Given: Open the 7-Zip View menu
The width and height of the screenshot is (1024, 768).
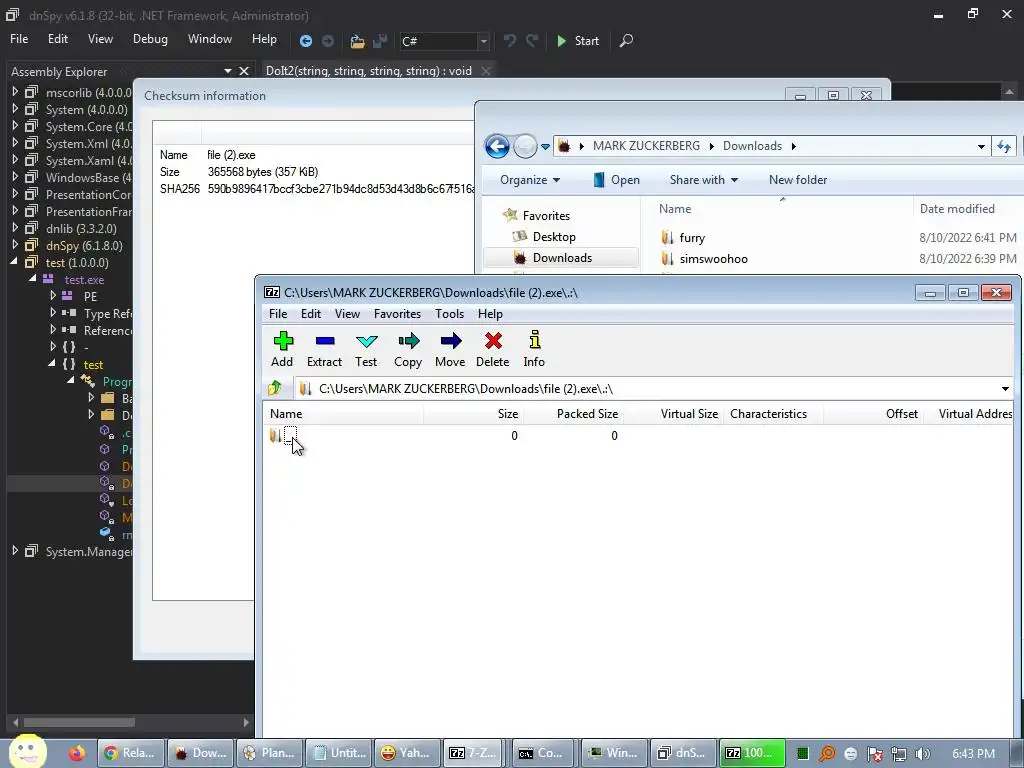Looking at the screenshot, I should click(x=347, y=313).
